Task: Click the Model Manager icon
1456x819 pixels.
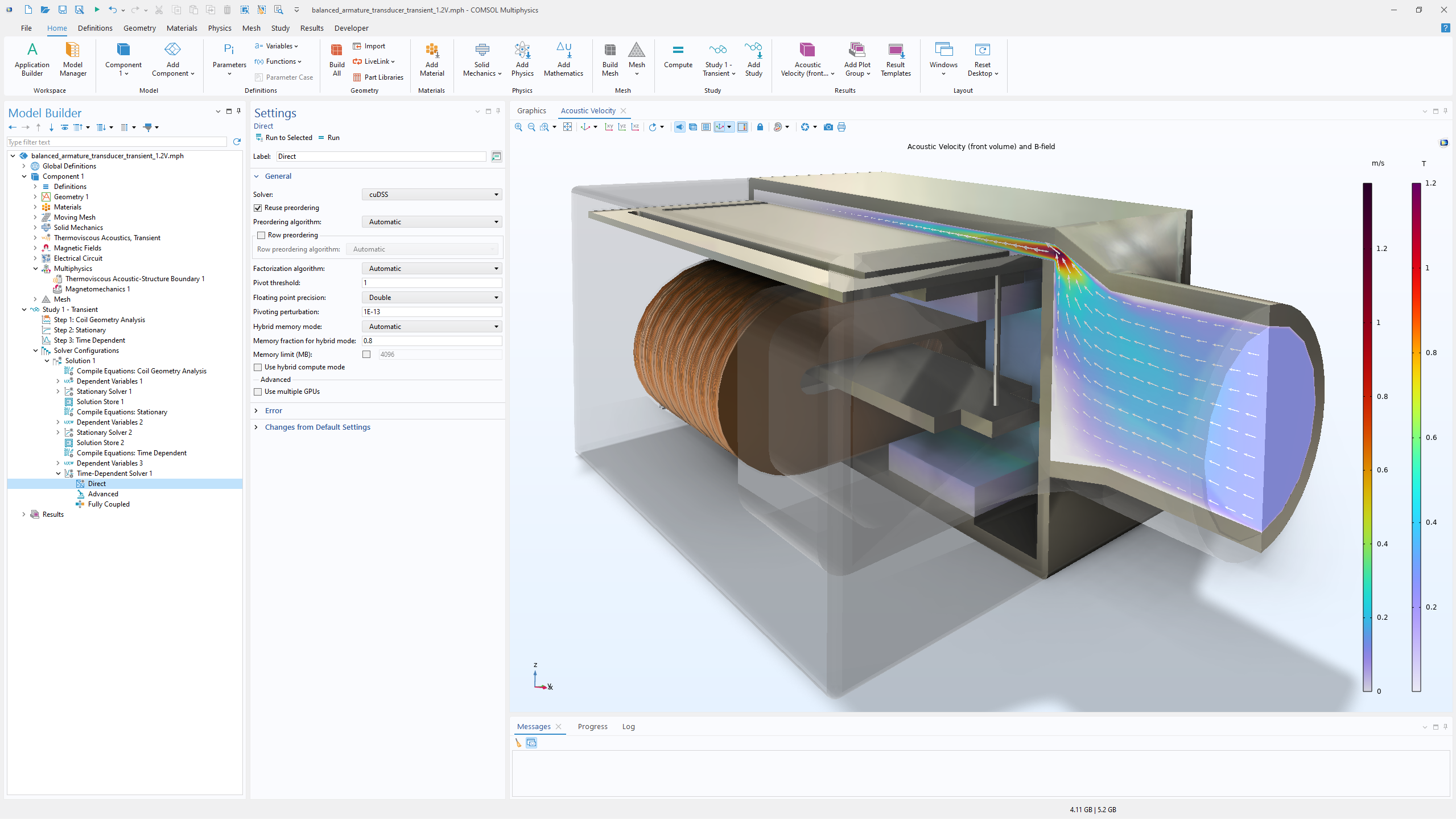Action: click(73, 59)
